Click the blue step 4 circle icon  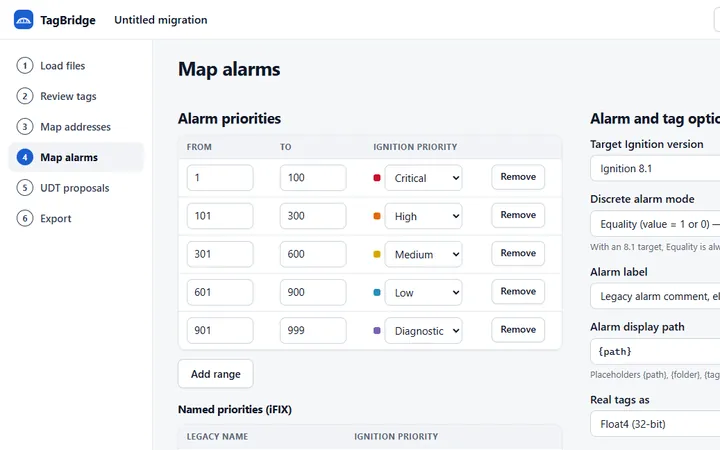click(25, 157)
